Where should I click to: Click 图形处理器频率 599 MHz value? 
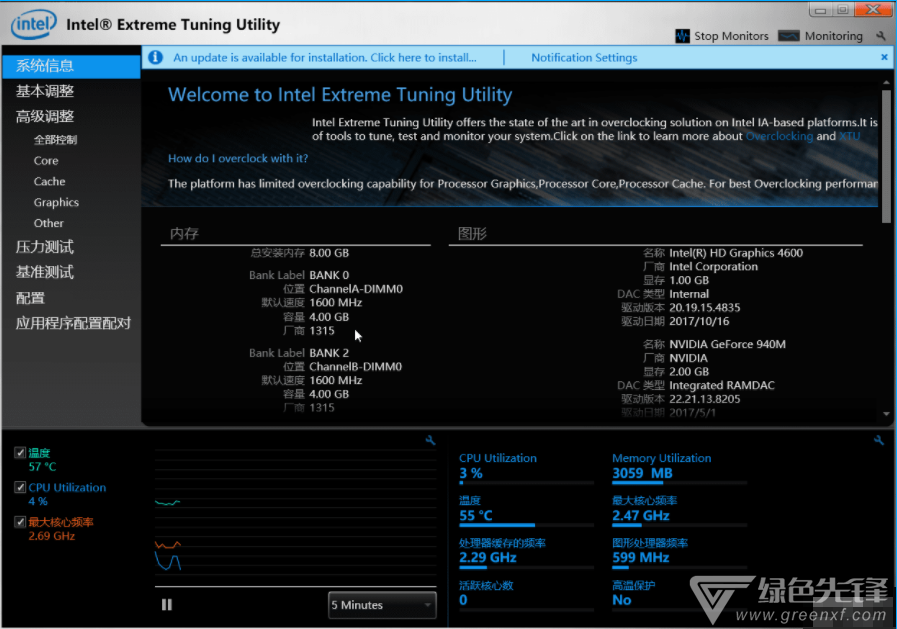[x=641, y=558]
